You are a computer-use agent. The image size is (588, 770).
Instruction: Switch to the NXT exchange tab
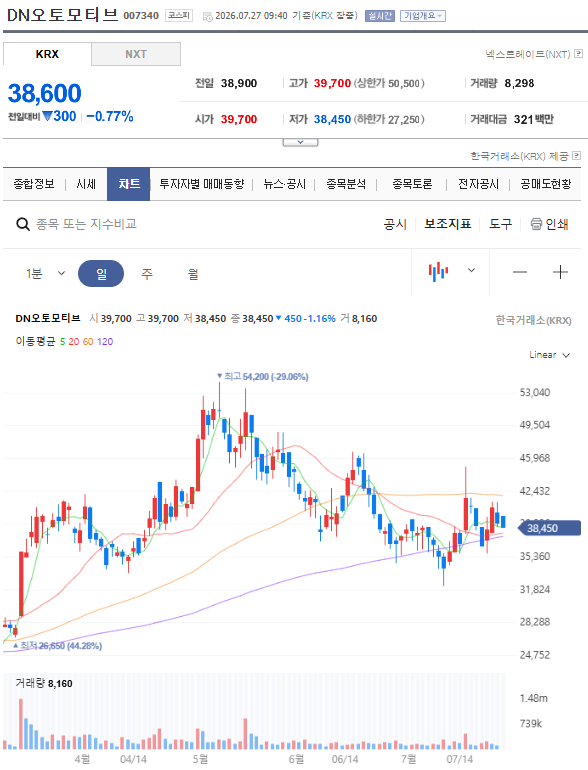136,54
